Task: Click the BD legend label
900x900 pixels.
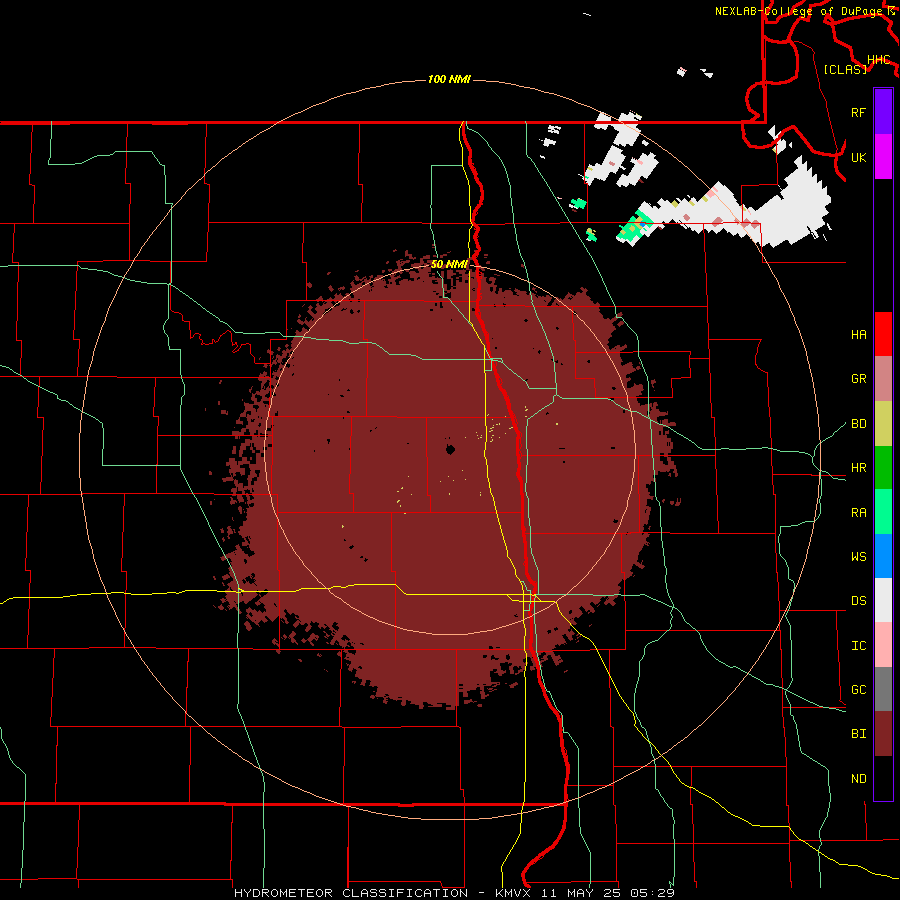Action: (x=858, y=424)
